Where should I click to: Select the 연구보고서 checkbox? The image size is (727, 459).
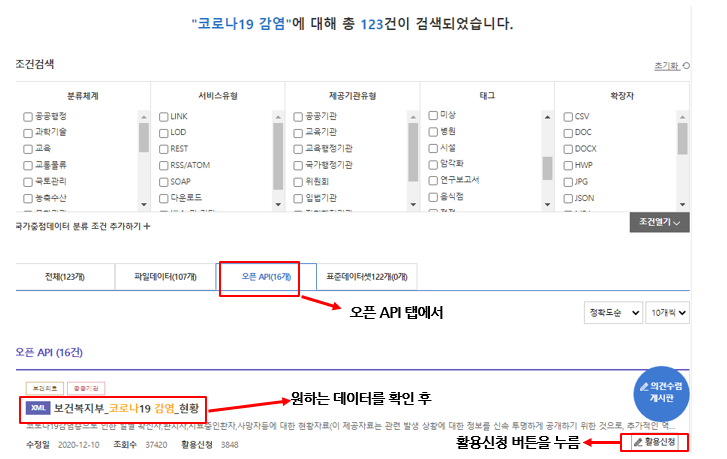(433, 180)
